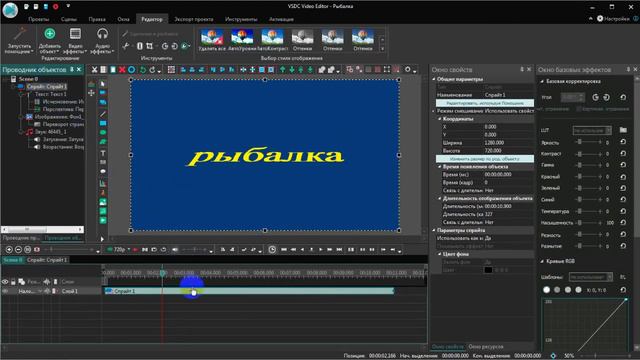Collapse the RGB curves (Кривые RGB) section
The width and height of the screenshot is (640, 360).
click(x=542, y=261)
